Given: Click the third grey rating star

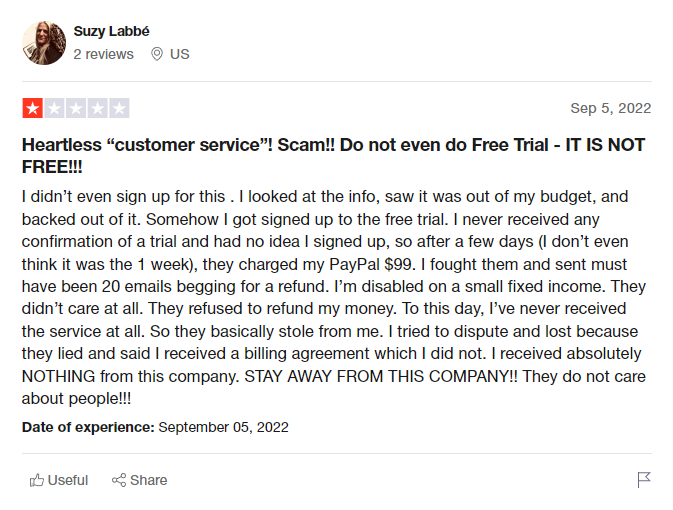Looking at the screenshot, I should tap(76, 108).
